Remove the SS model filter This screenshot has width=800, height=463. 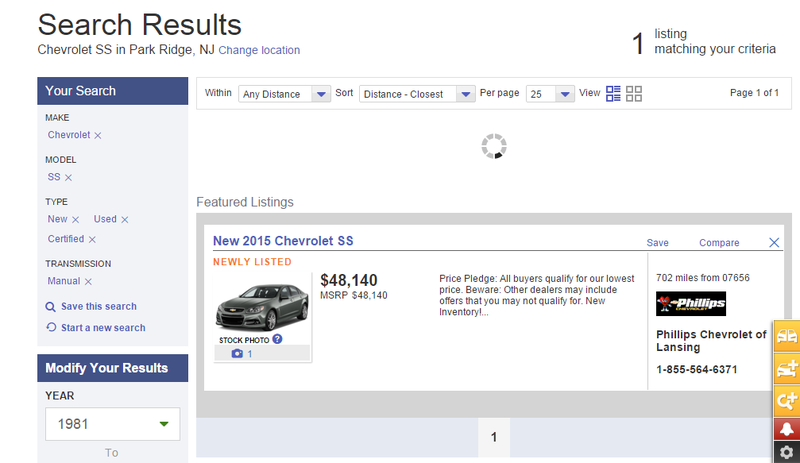(x=68, y=178)
